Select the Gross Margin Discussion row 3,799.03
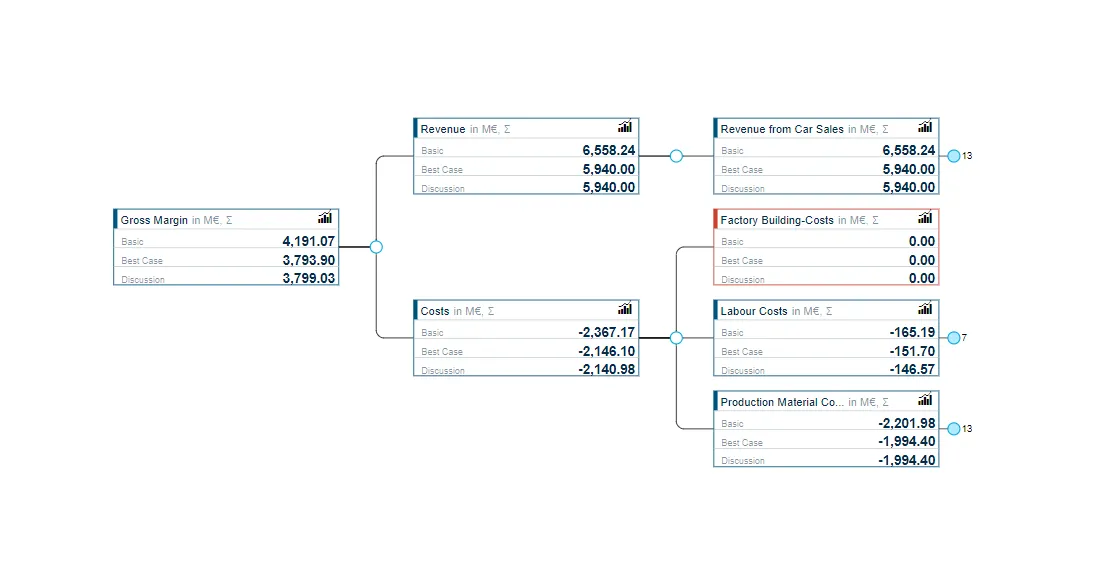1094x586 pixels. point(226,278)
